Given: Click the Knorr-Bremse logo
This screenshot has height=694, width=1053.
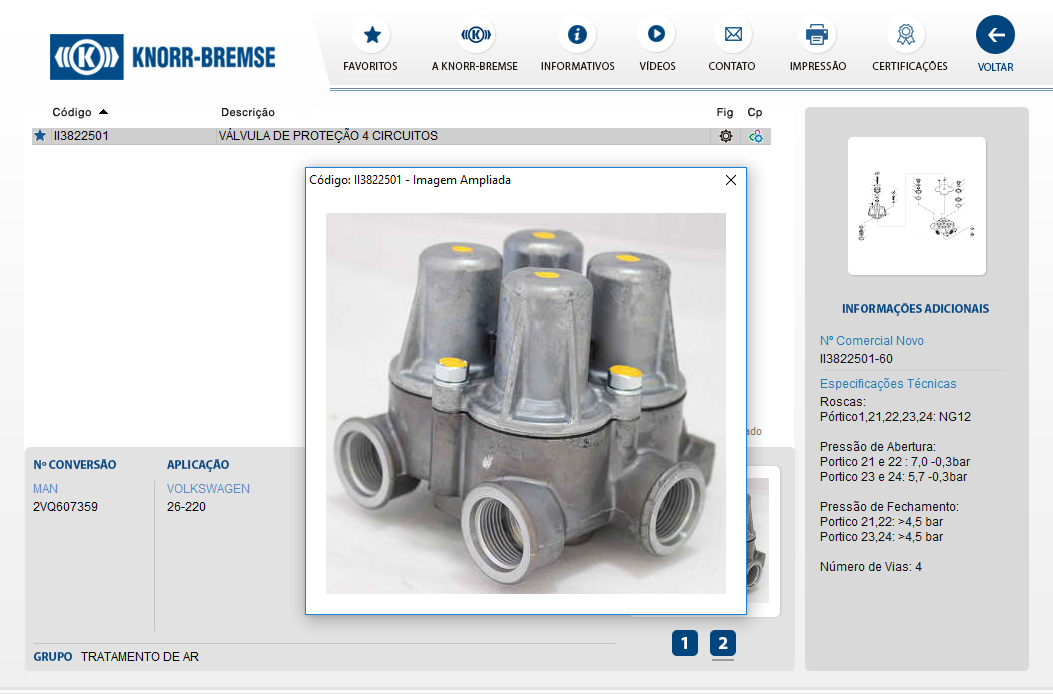Looking at the screenshot, I should [163, 57].
